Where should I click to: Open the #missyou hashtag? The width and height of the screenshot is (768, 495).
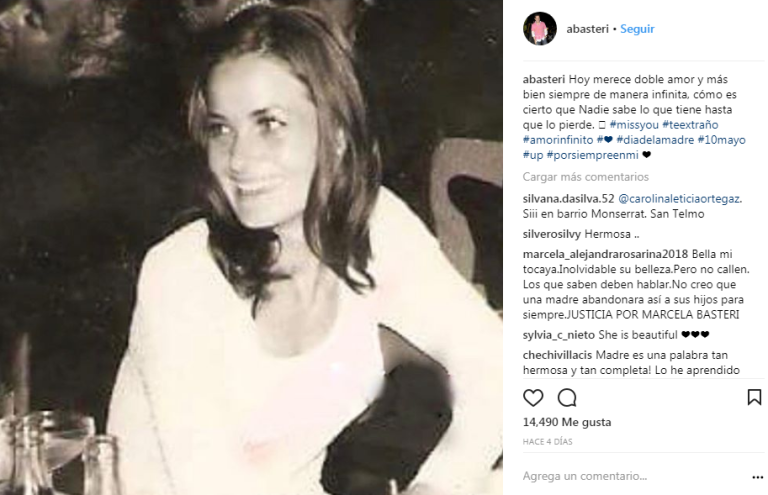tap(634, 125)
